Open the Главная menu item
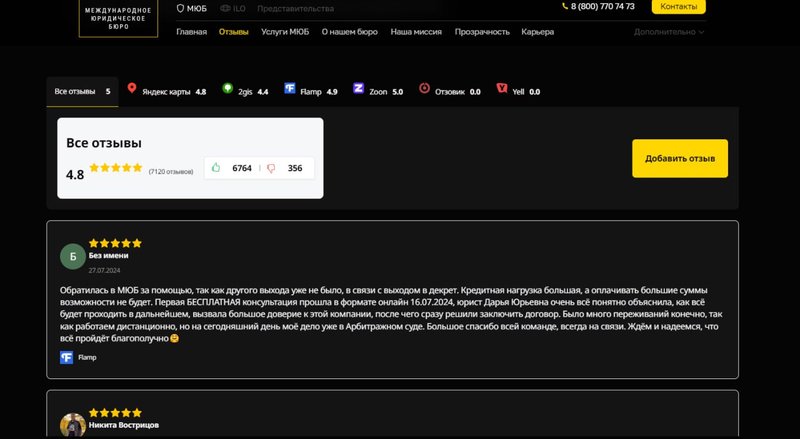Image resolution: width=800 pixels, height=439 pixels. tap(191, 32)
